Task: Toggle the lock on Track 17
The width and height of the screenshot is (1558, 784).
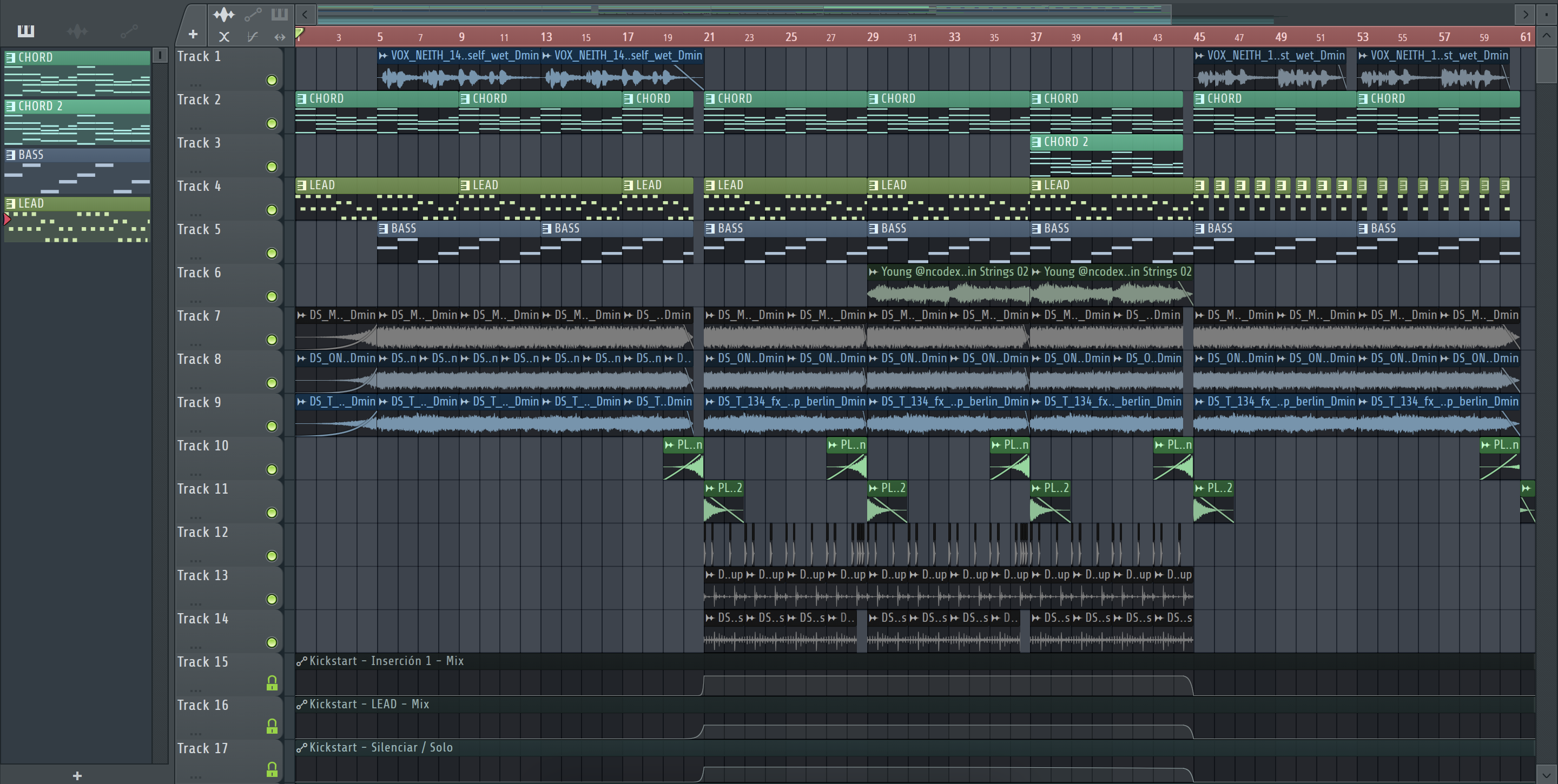Action: (x=272, y=769)
